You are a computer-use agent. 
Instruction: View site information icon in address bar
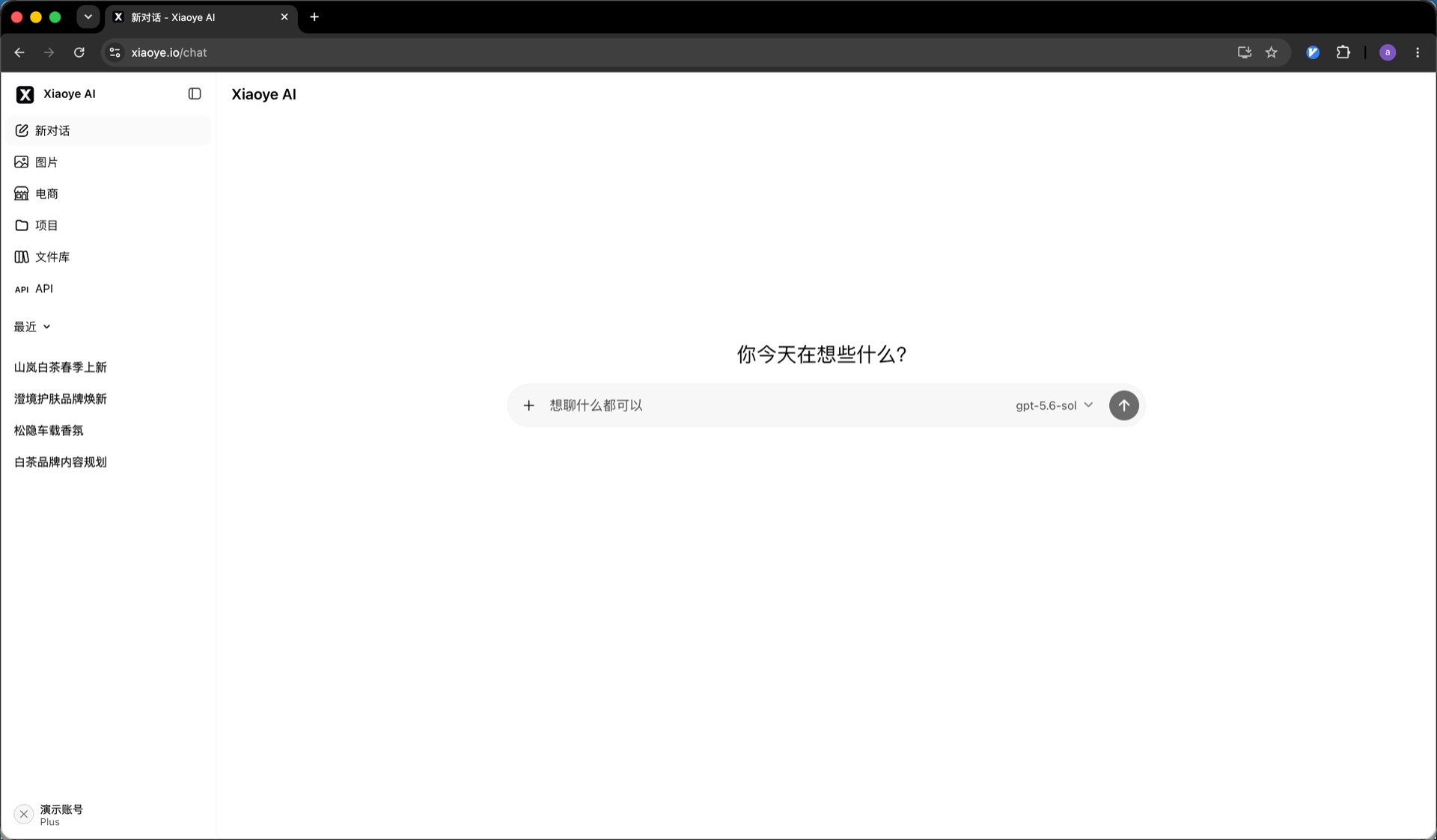coord(115,52)
